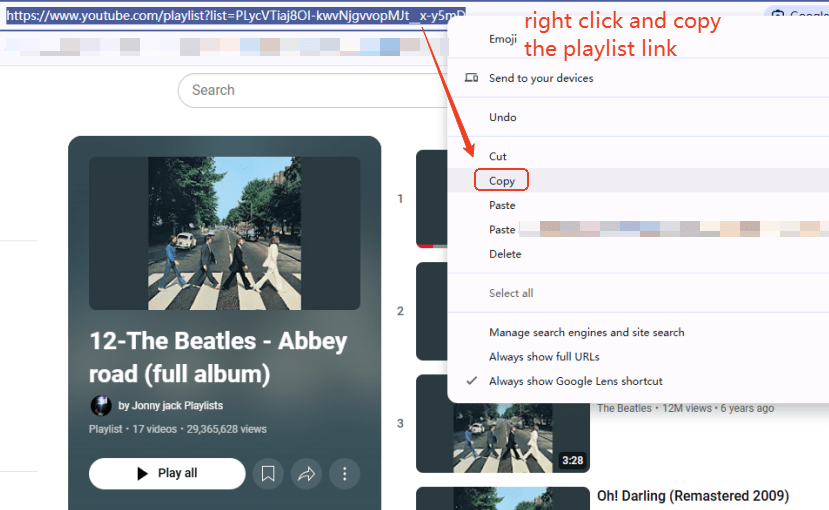This screenshot has height=510, width=829.
Task: Toggle Always show Google Lens shortcut
Action: pos(575,381)
